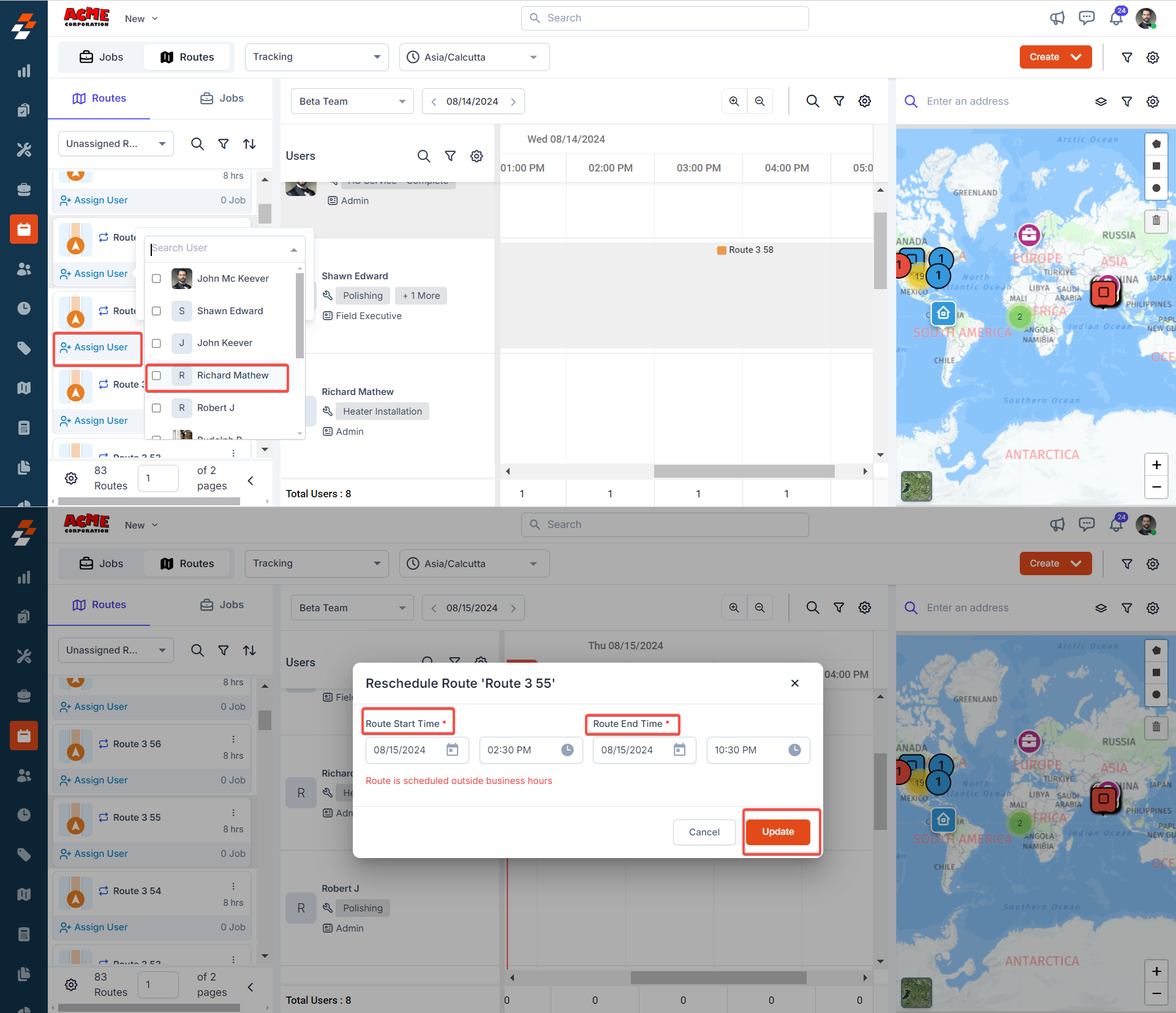Screen dimensions: 1176x1013
Task: Click sort arrows icon in routes panel
Action: [x=249, y=144]
